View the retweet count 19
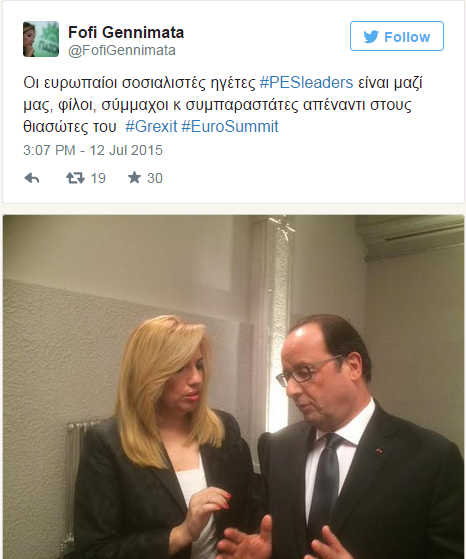 (98, 178)
